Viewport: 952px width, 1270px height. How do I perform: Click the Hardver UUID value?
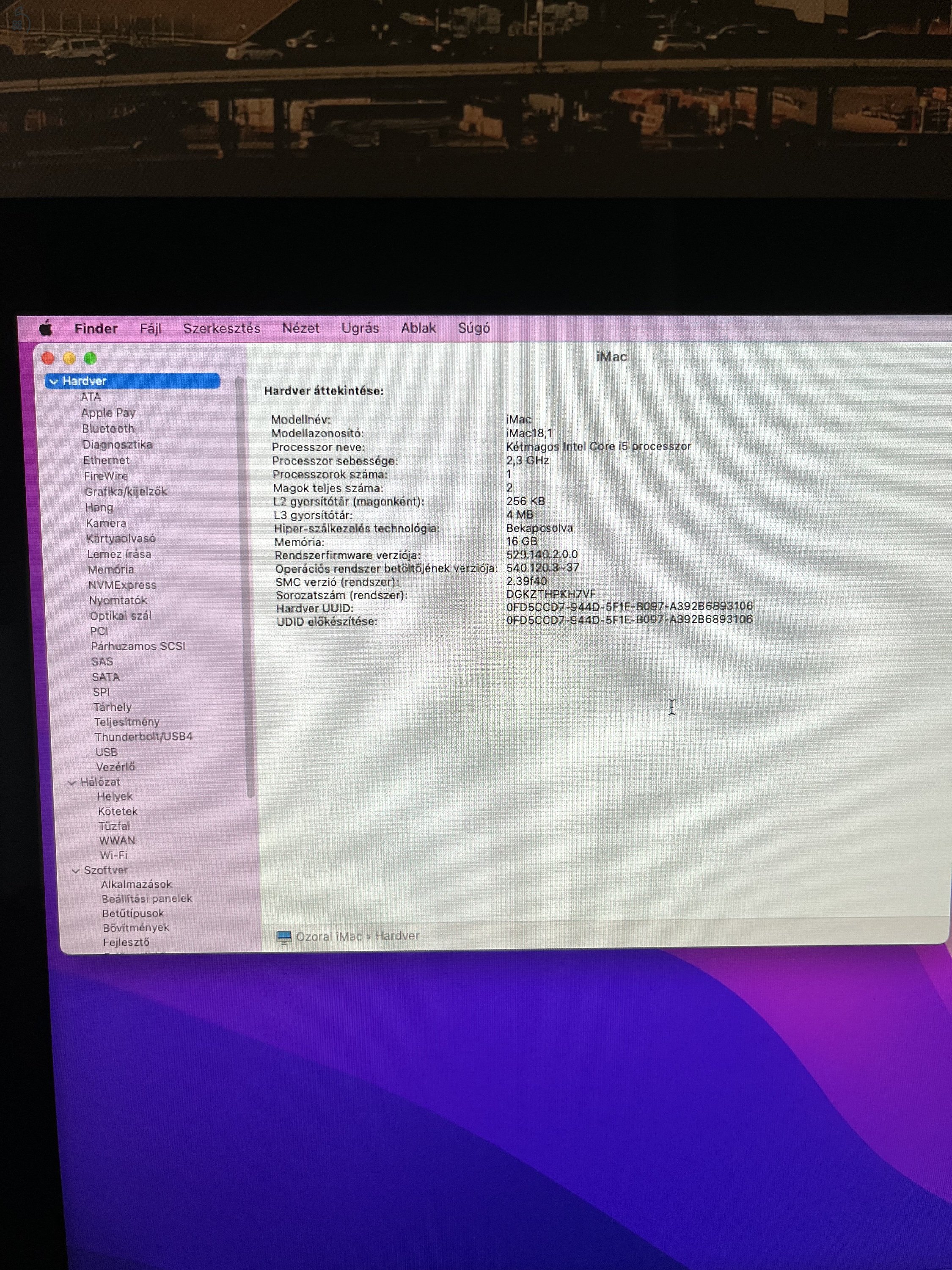pos(630,606)
